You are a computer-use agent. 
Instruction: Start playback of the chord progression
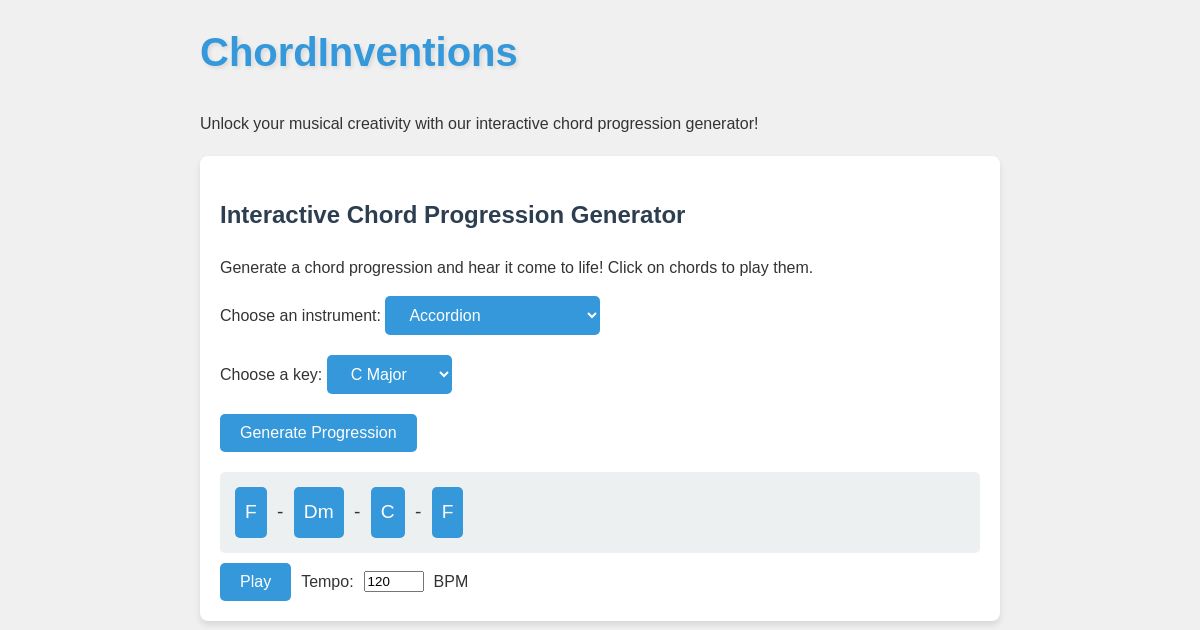pos(255,581)
